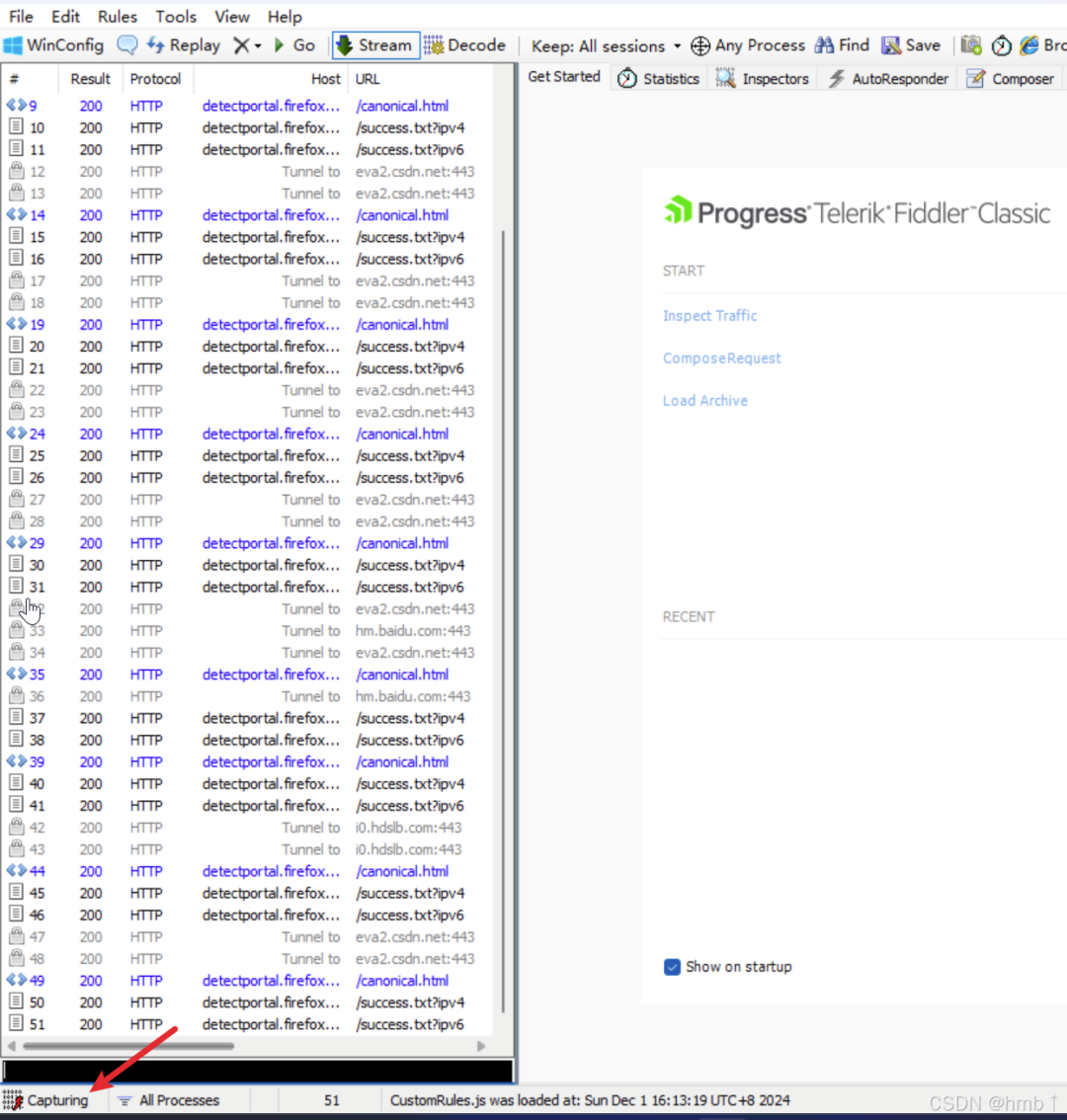The width and height of the screenshot is (1067, 1120).
Task: Open WinConfig from the toolbar
Action: tap(53, 45)
